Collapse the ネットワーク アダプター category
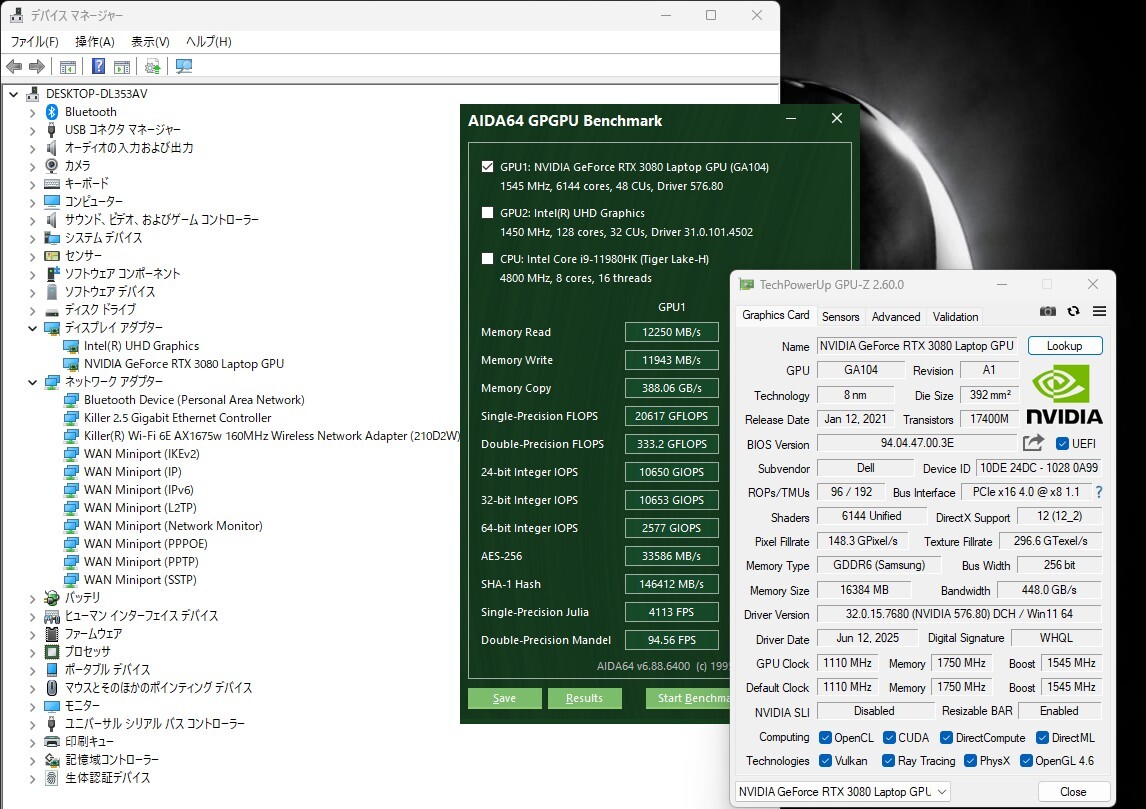The width and height of the screenshot is (1146, 809). 32,382
